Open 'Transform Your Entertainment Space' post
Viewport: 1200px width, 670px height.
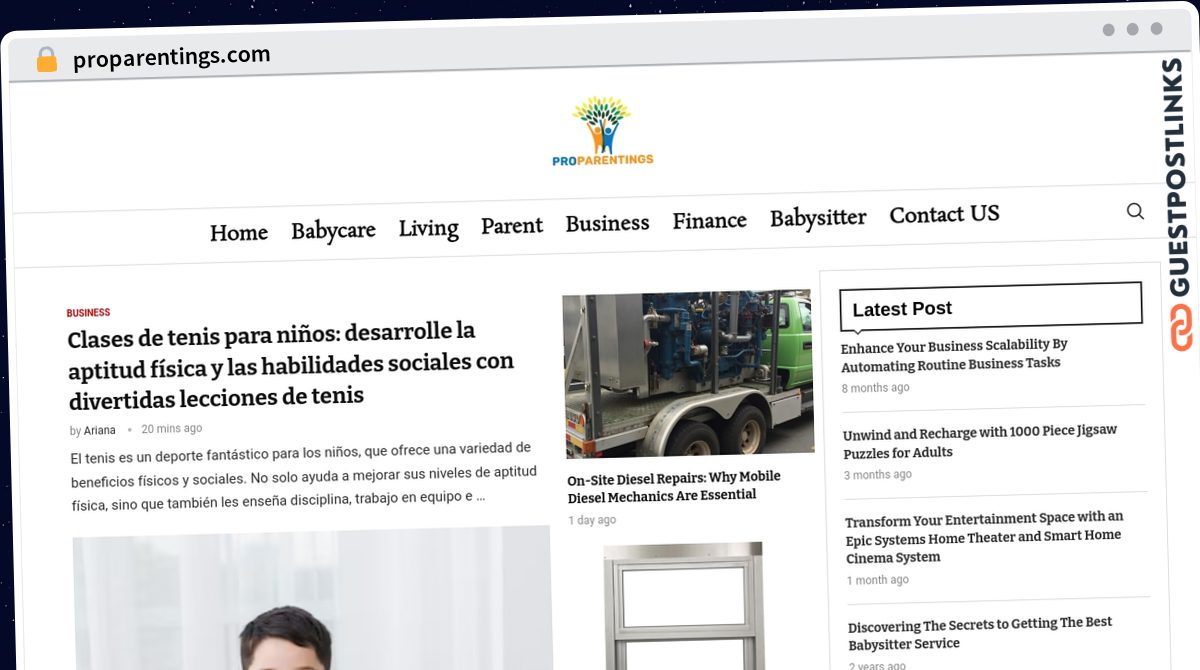(984, 537)
